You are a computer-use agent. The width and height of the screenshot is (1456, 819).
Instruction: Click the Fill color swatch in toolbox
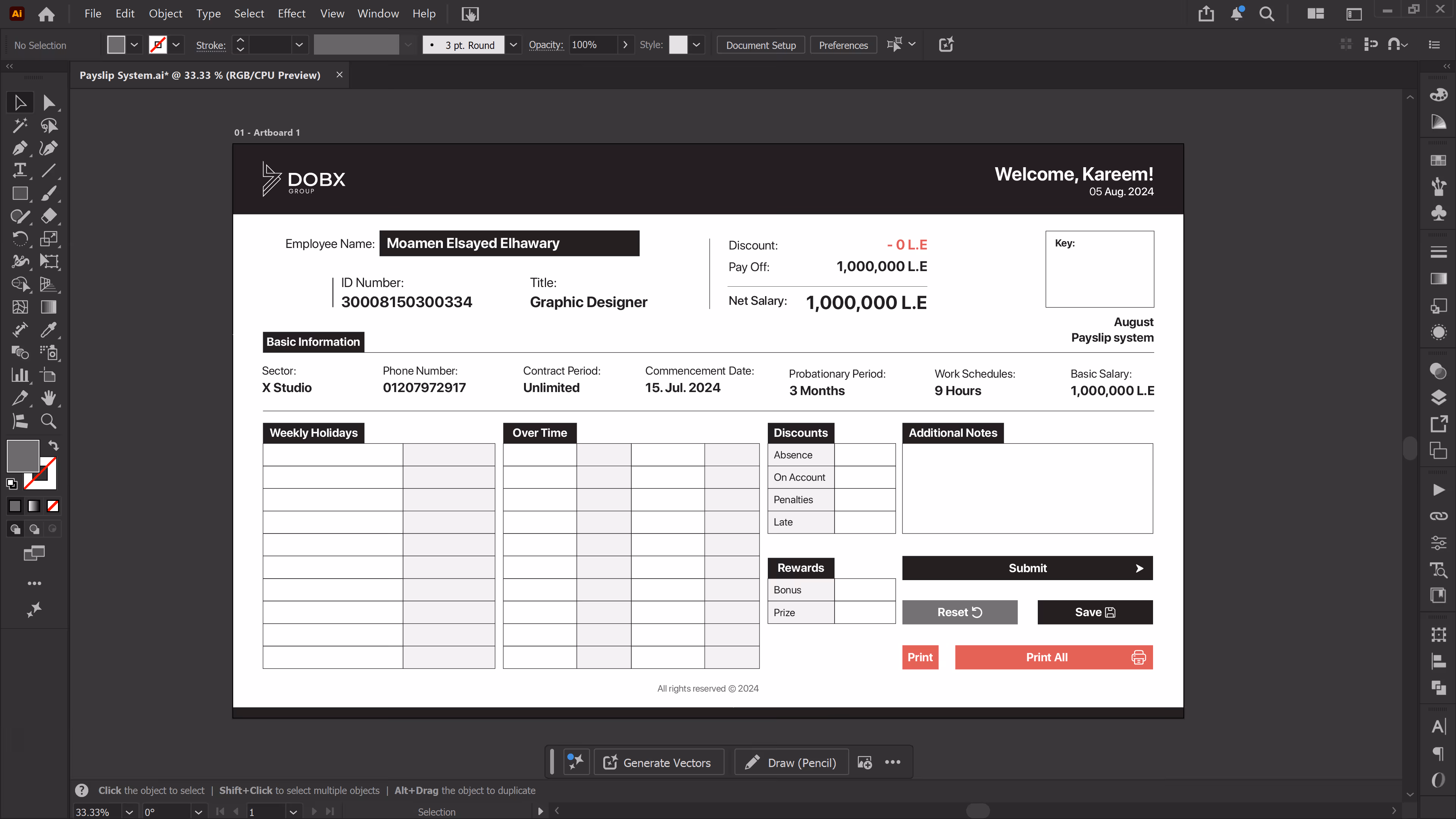coord(23,455)
